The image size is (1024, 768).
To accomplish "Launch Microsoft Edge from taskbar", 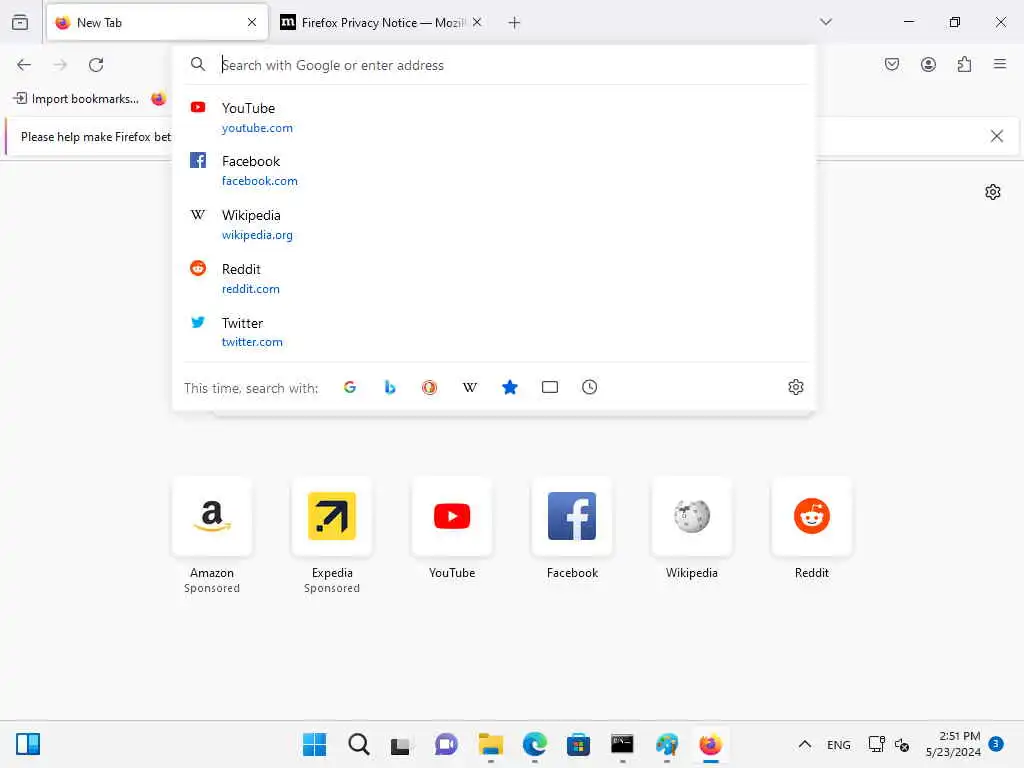I will (534, 744).
